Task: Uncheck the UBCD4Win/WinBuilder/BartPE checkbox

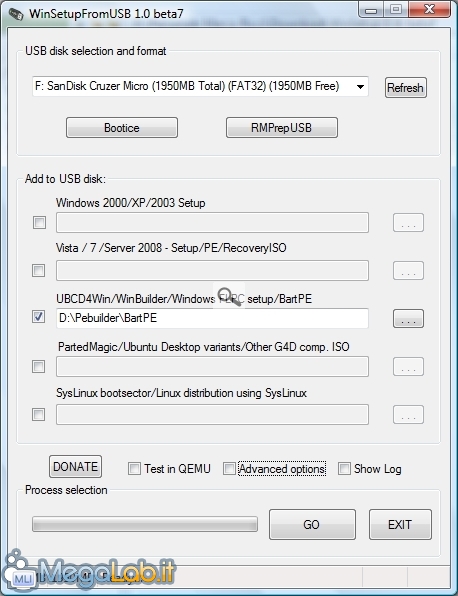Action: pyautogui.click(x=38, y=317)
